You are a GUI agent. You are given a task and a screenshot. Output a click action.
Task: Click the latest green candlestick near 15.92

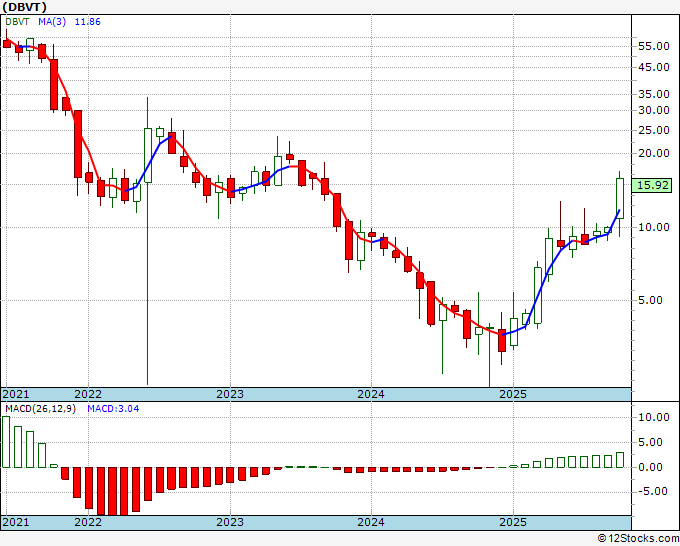pyautogui.click(x=620, y=198)
